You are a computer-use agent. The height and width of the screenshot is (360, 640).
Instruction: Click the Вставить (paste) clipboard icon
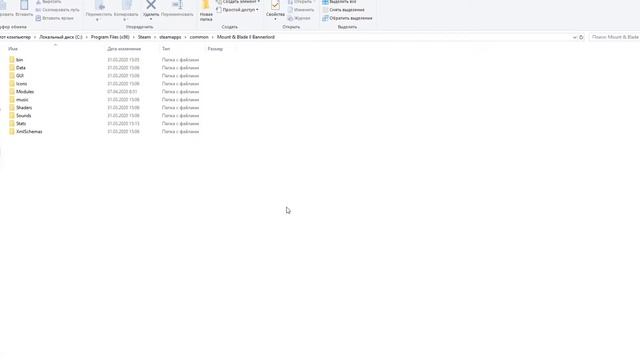[24, 5]
